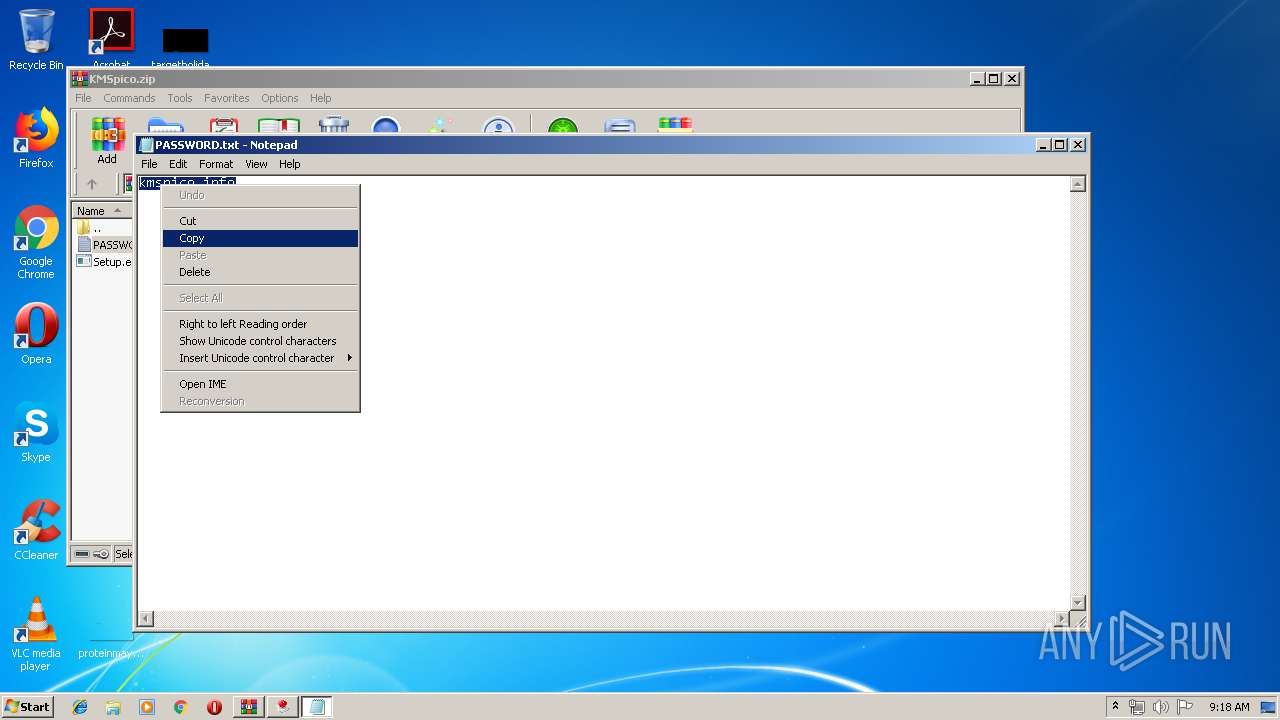Open WinRAR's File menu
This screenshot has height=720, width=1280.
tap(83, 98)
